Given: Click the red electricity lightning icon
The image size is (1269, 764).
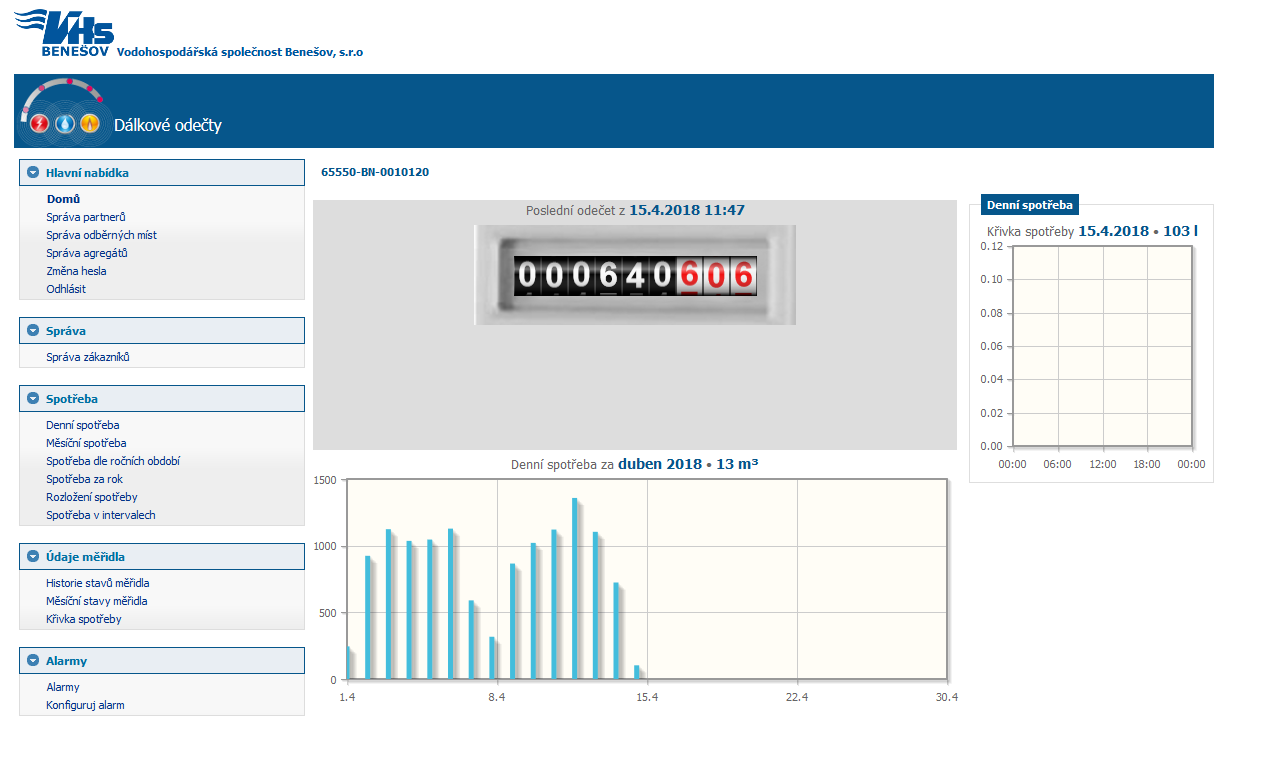Looking at the screenshot, I should coord(40,124).
